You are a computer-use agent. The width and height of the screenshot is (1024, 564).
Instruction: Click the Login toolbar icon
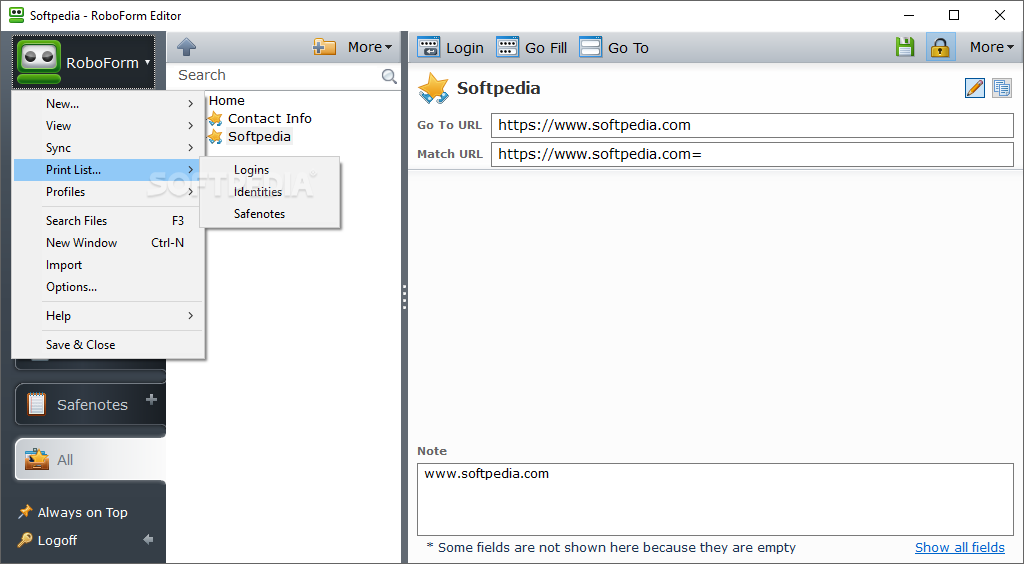click(x=428, y=48)
